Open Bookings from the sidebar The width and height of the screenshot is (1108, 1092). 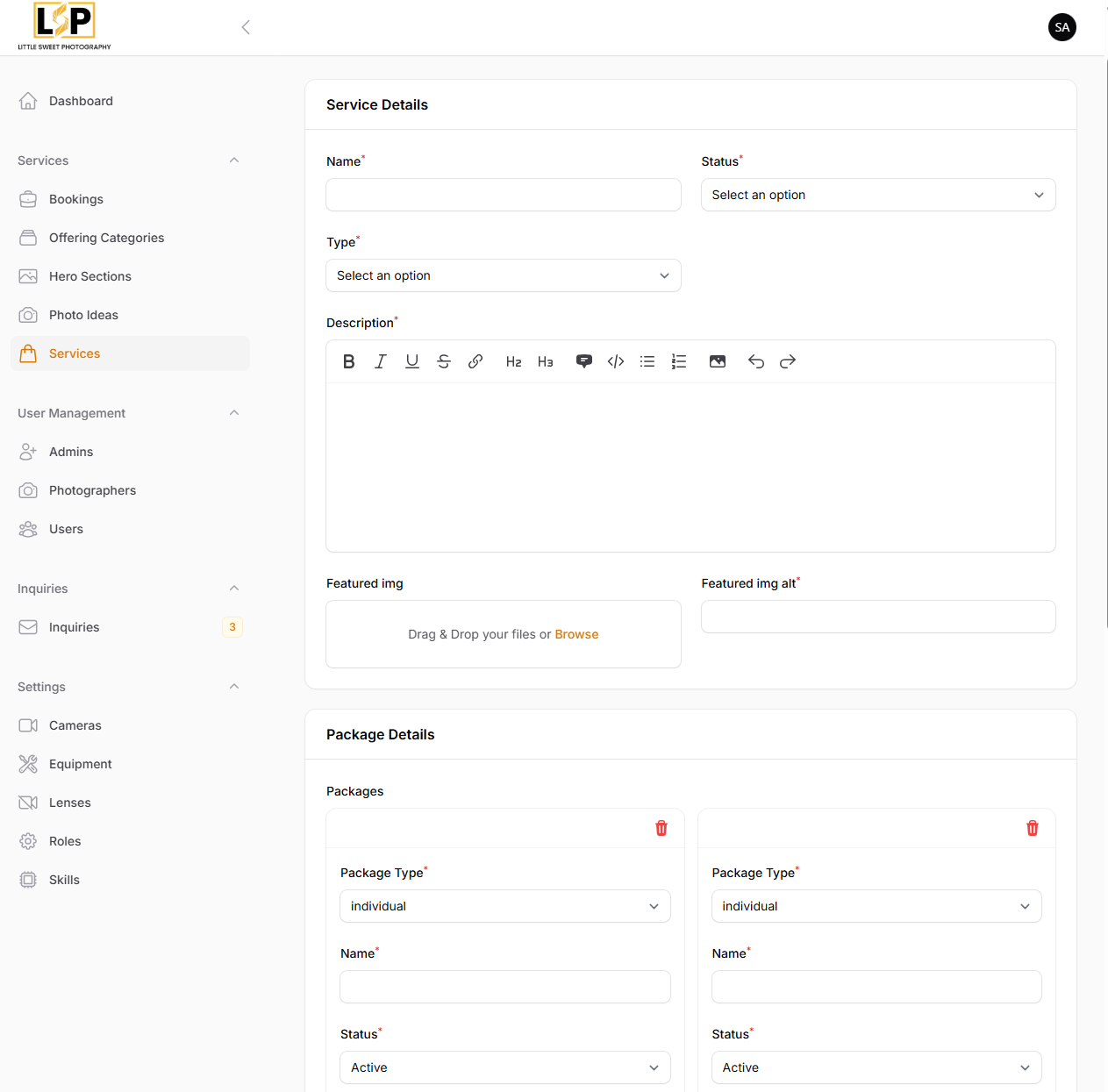[76, 199]
